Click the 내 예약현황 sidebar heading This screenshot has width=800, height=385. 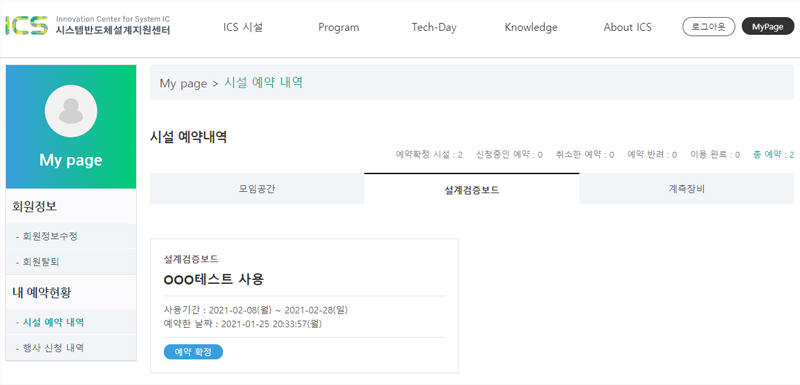(x=42, y=293)
